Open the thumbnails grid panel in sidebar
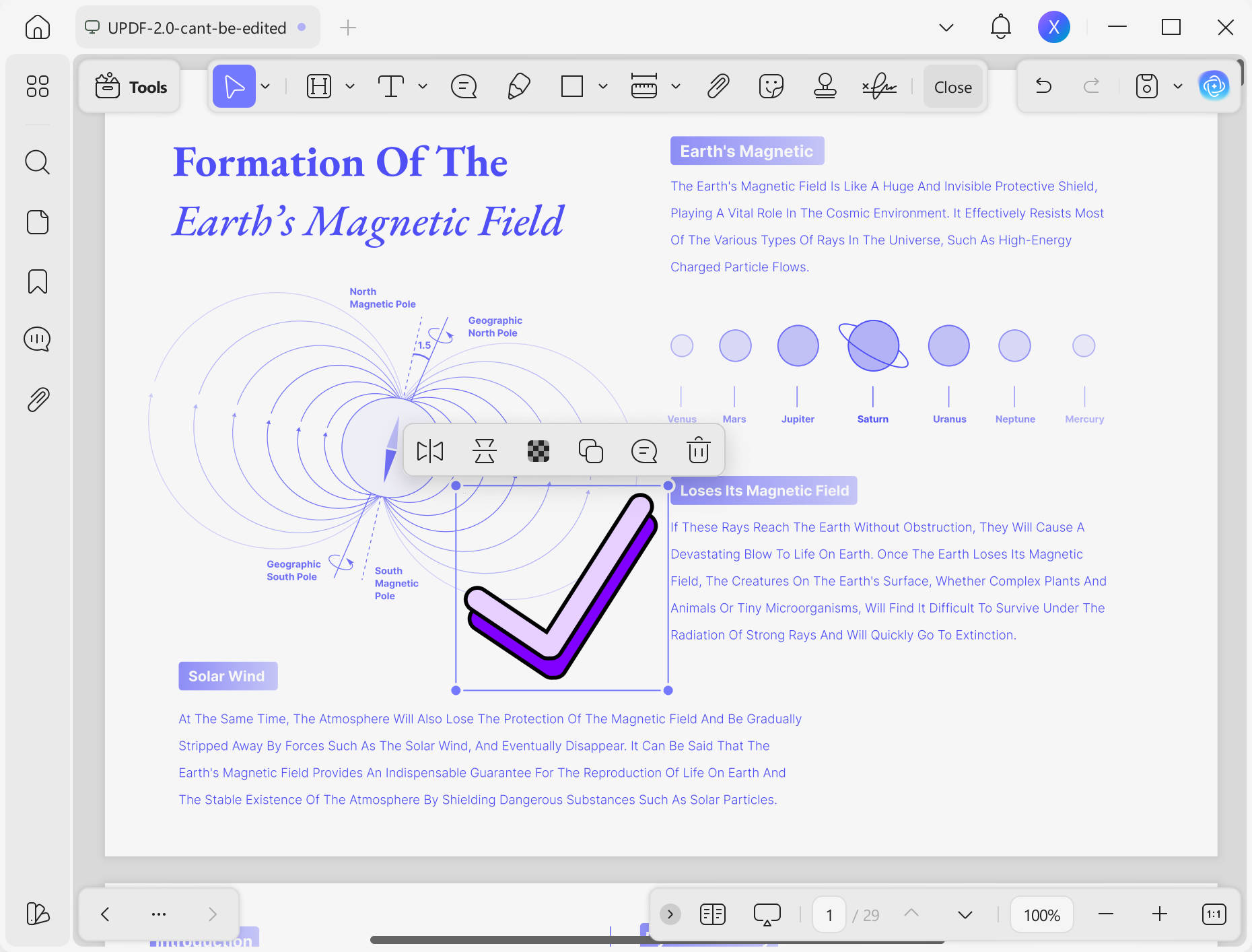Image resolution: width=1252 pixels, height=952 pixels. 38,86
